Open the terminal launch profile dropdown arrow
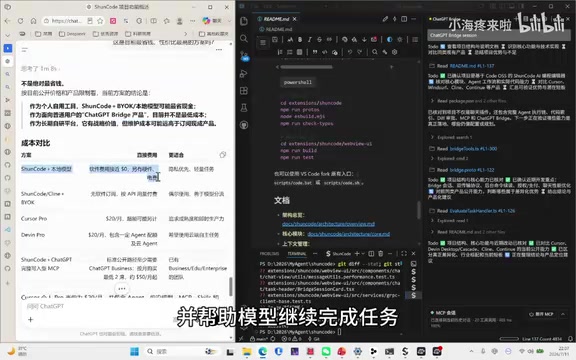This screenshot has width=576, height=360. pos(363,253)
